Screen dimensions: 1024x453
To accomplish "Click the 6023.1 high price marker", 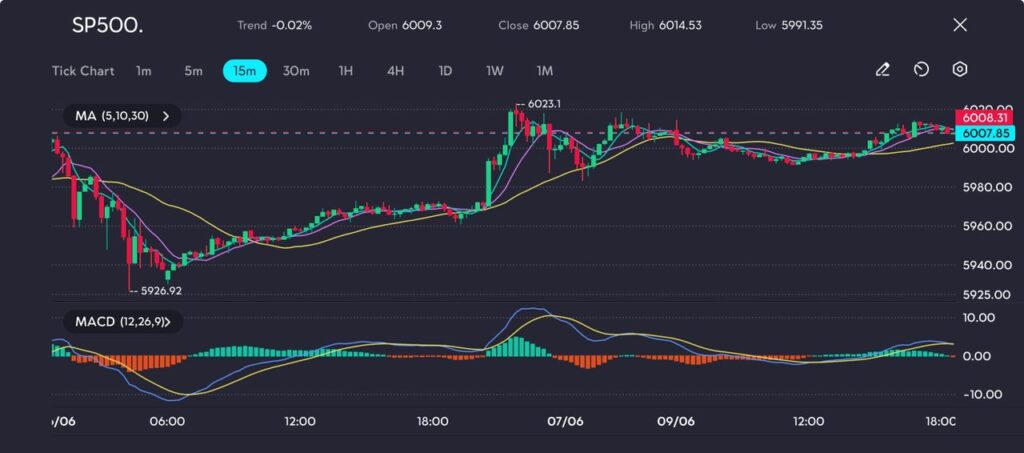I will pyautogui.click(x=541, y=103).
